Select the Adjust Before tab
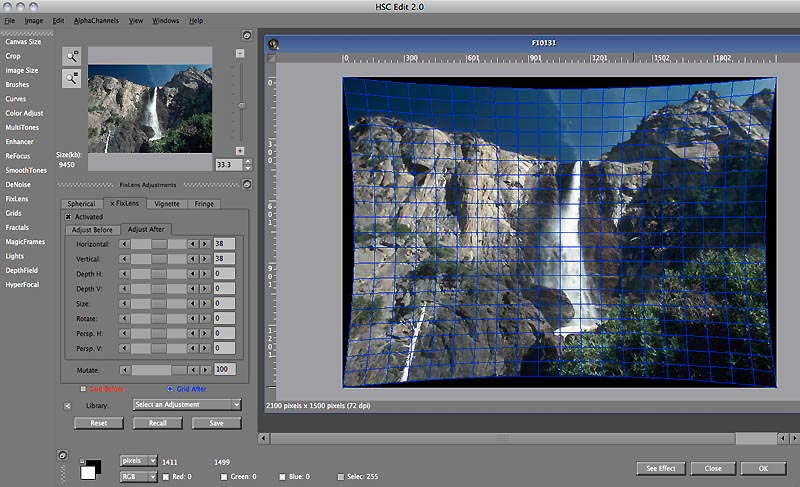Viewport: 800px width, 487px height. tap(92, 230)
